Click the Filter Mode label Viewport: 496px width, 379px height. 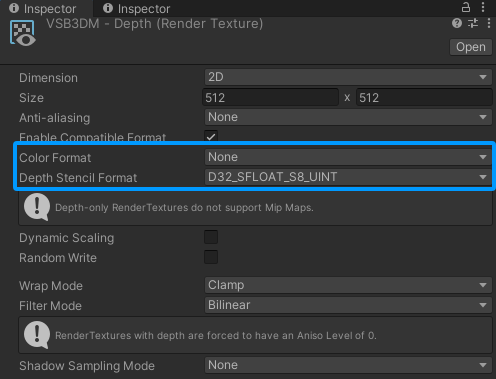pos(50,306)
